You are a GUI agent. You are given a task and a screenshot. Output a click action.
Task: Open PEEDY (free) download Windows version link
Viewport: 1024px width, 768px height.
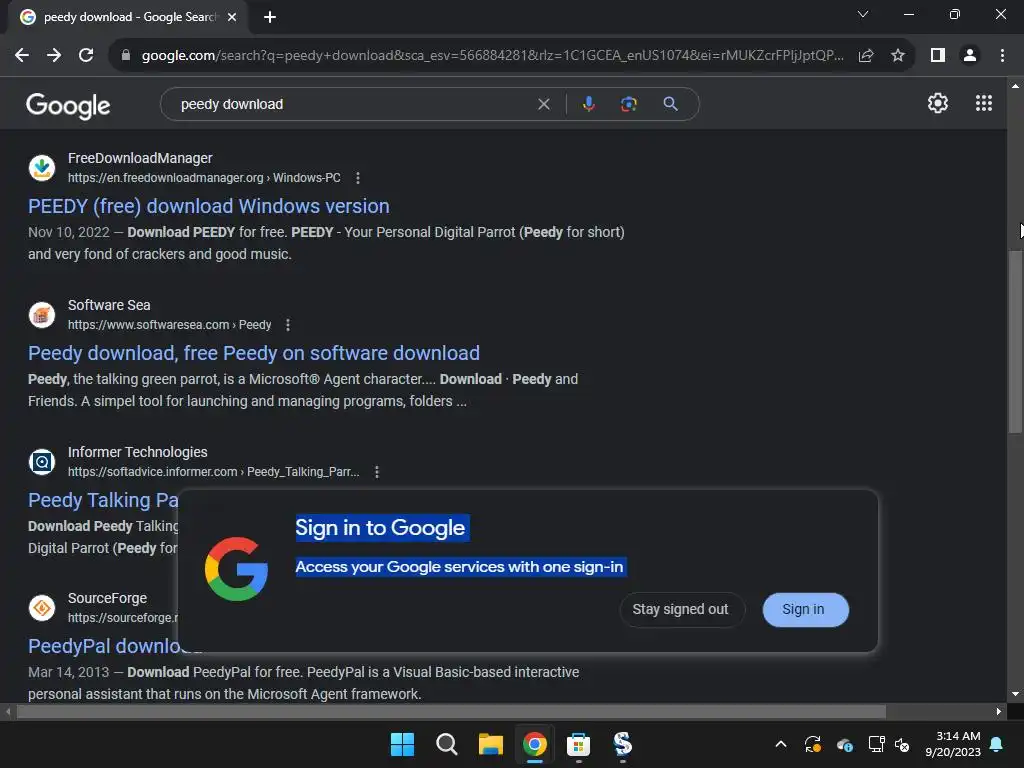[x=208, y=206]
